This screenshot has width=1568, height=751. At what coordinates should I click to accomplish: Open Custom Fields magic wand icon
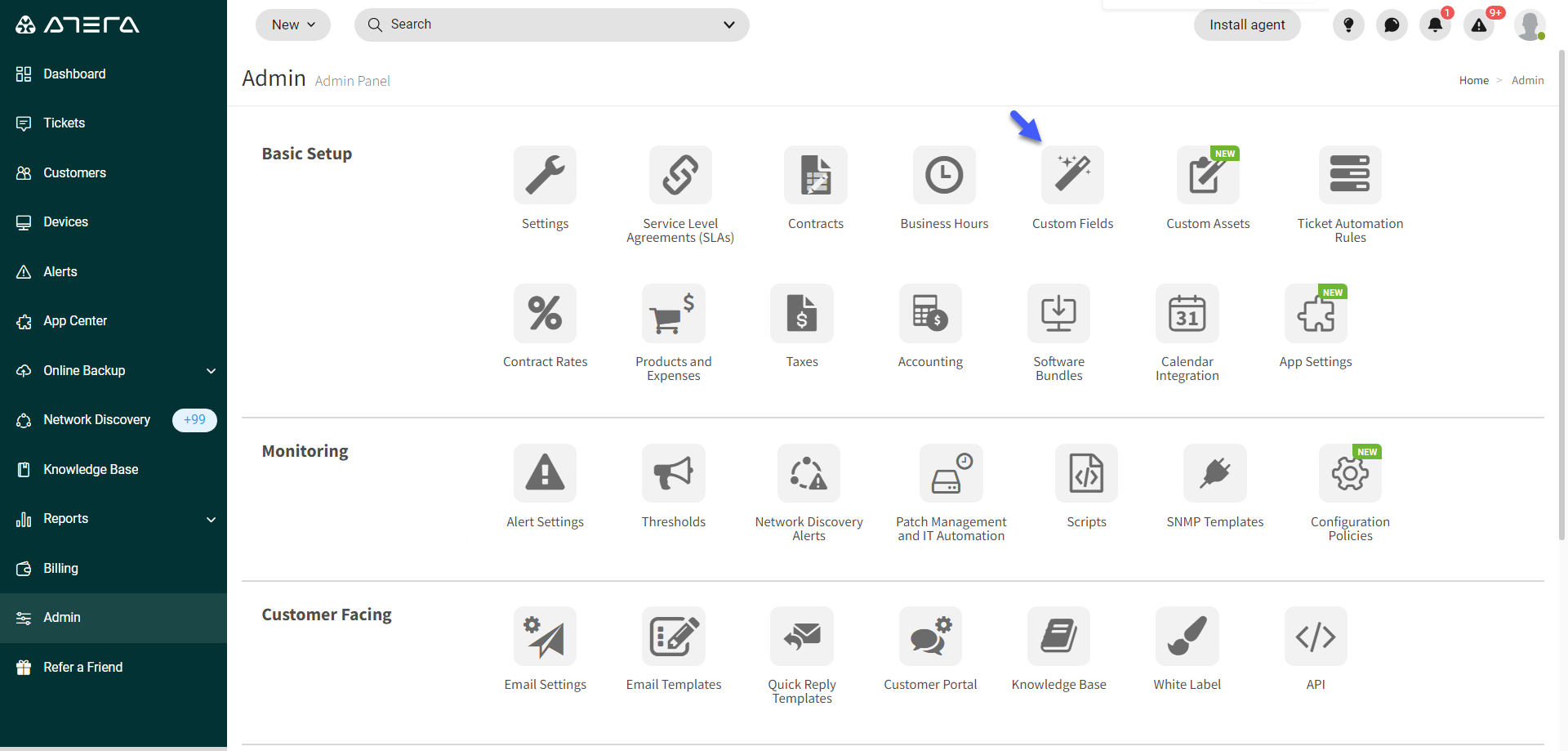click(1072, 175)
